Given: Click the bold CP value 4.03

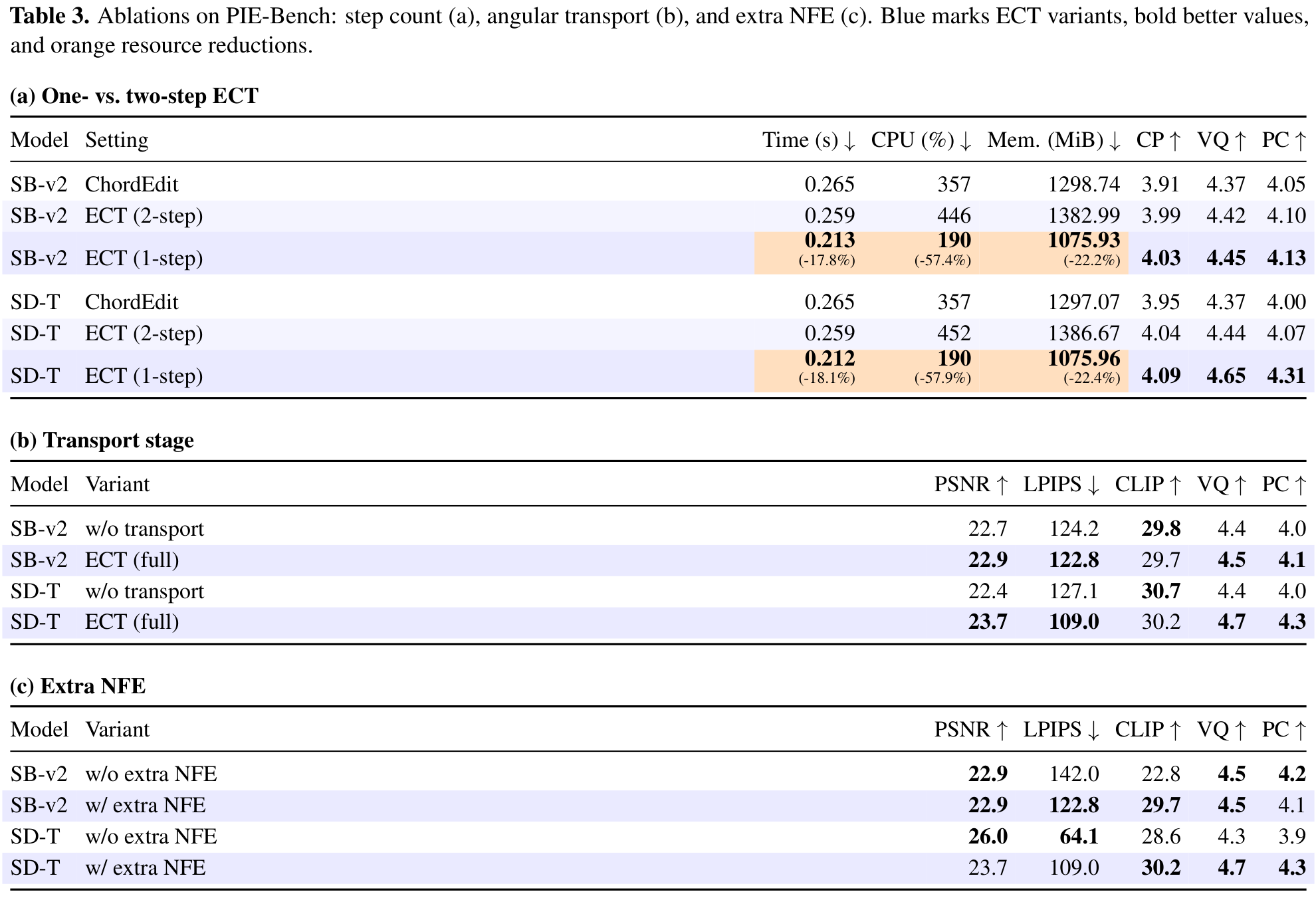Looking at the screenshot, I should 1161,258.
